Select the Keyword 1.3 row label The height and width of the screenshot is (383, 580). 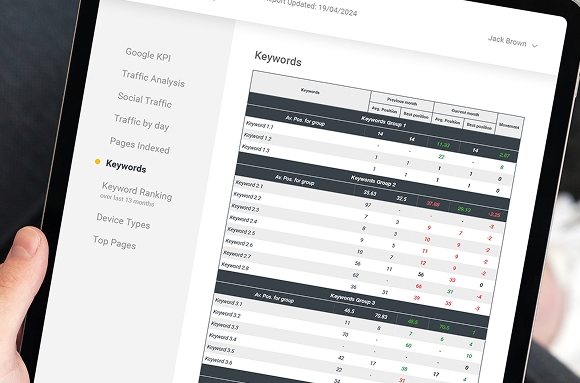click(x=256, y=148)
